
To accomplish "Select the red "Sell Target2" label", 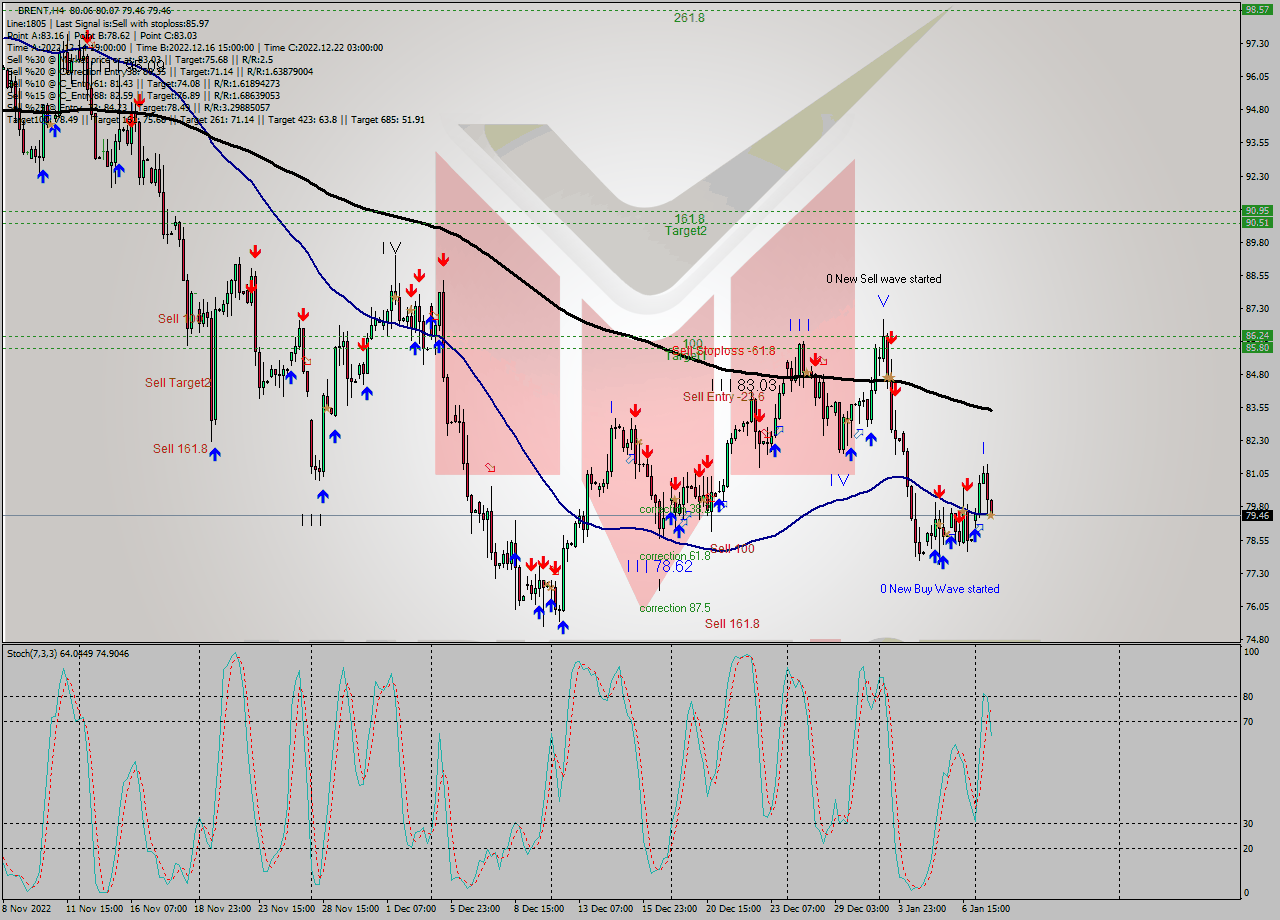I will pyautogui.click(x=178, y=382).
